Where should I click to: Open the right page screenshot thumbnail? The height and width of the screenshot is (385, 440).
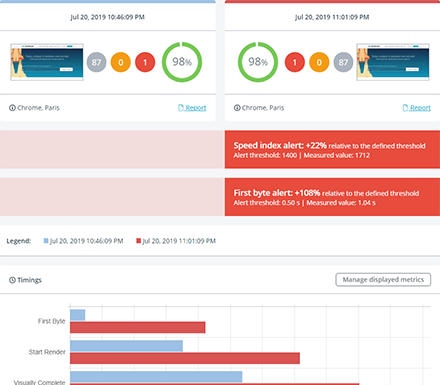[393, 62]
